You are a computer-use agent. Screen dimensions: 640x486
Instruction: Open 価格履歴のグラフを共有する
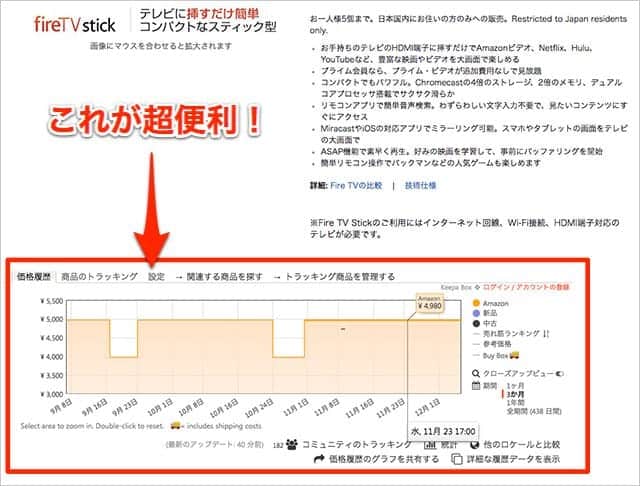tap(384, 459)
